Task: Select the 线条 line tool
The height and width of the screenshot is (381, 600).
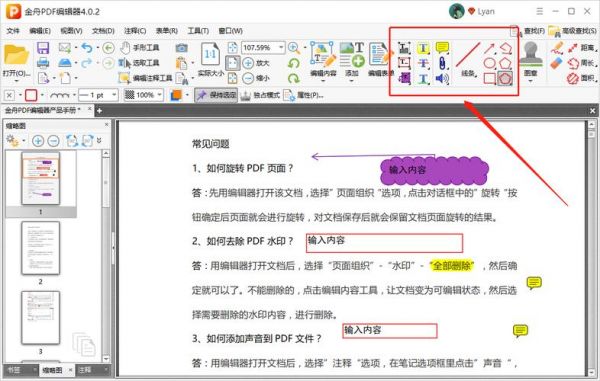Action: click(x=468, y=59)
